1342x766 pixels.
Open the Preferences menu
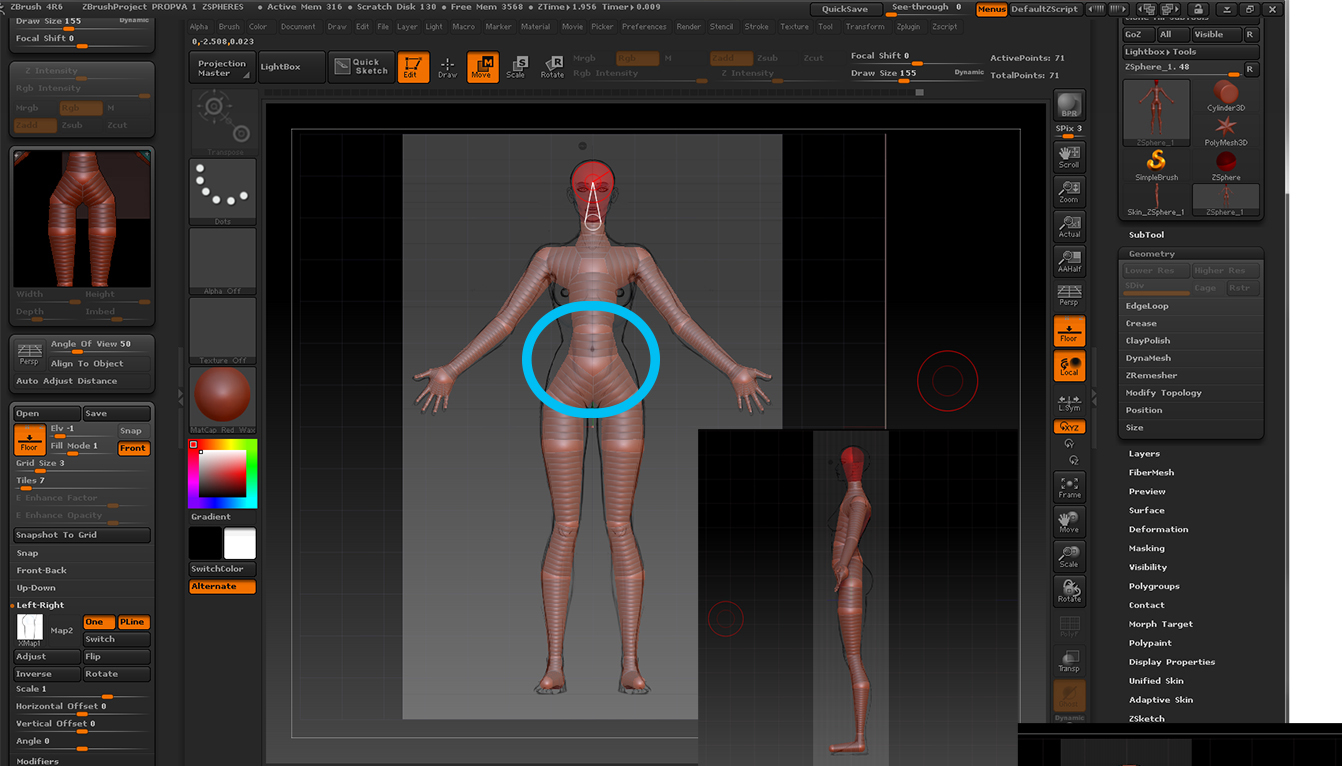click(643, 27)
